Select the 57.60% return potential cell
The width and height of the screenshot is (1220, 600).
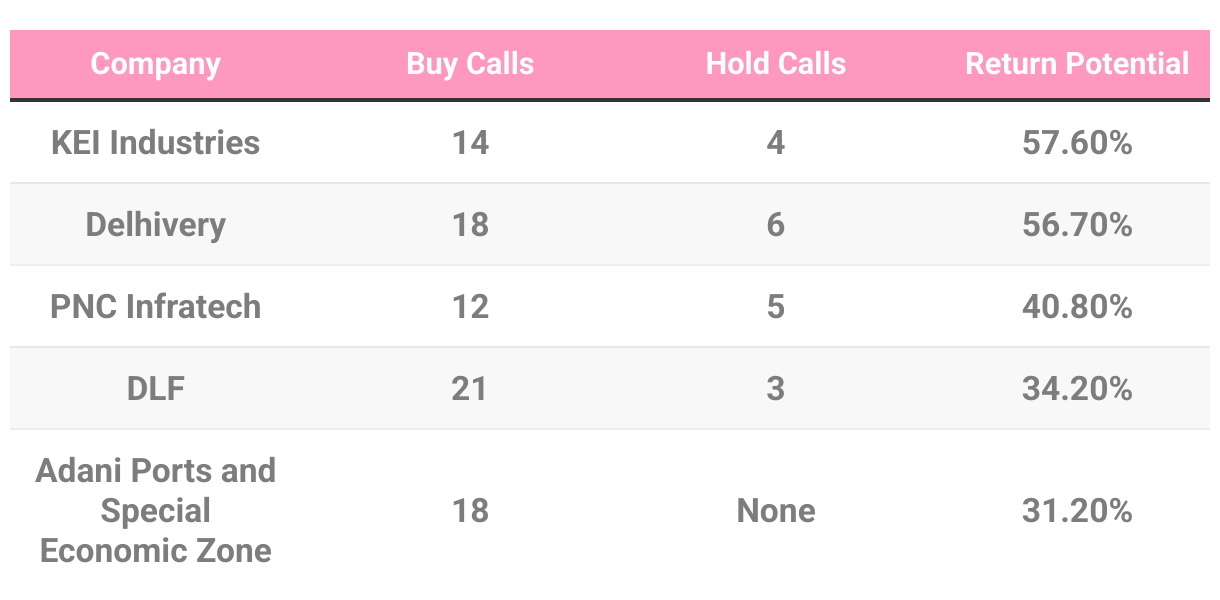1077,142
